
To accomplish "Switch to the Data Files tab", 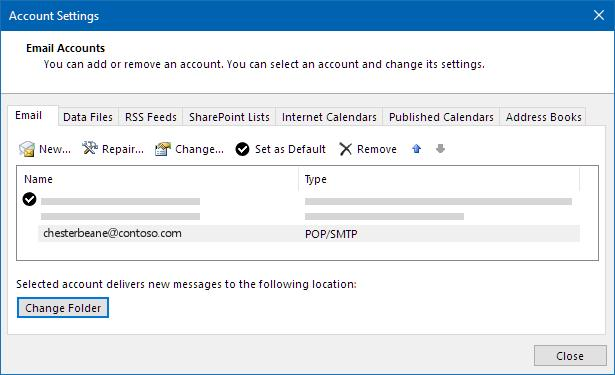I will (x=88, y=117).
